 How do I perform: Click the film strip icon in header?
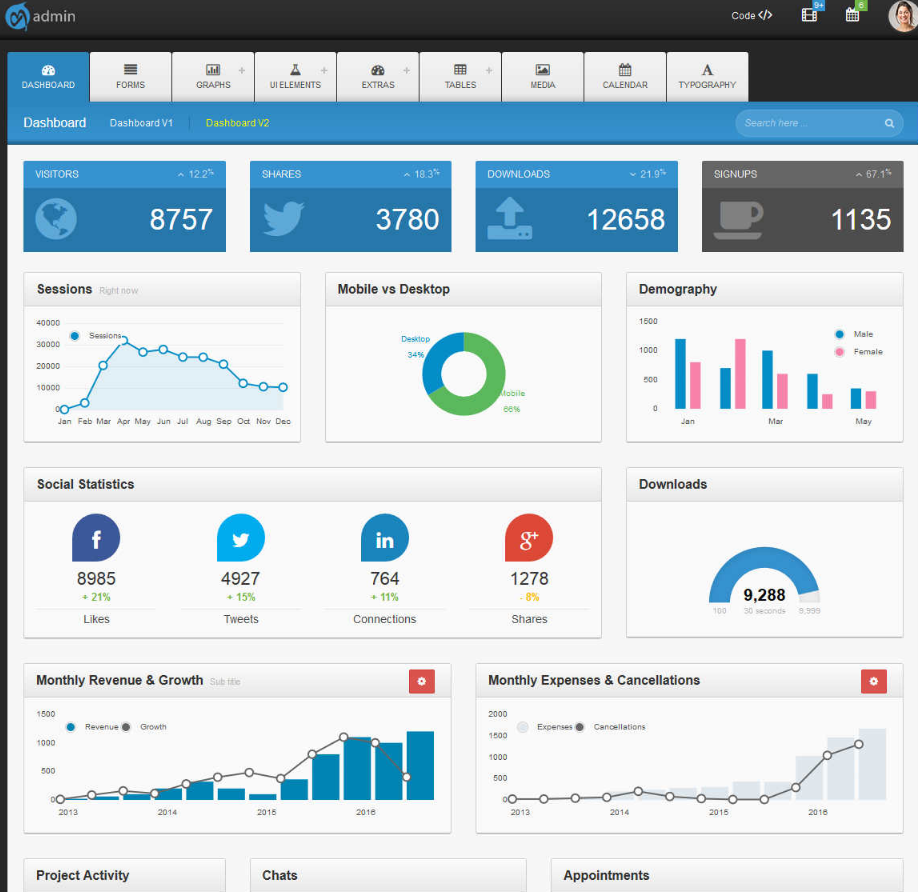[x=810, y=15]
